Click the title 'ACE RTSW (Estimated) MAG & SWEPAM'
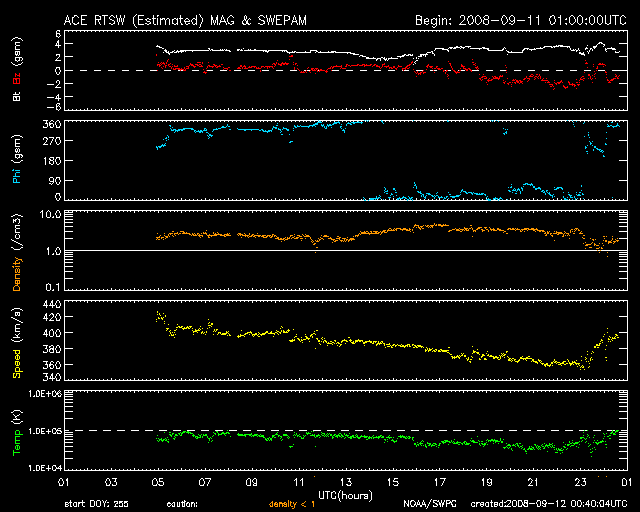Screen dimensions: 640x512 (185, 20)
